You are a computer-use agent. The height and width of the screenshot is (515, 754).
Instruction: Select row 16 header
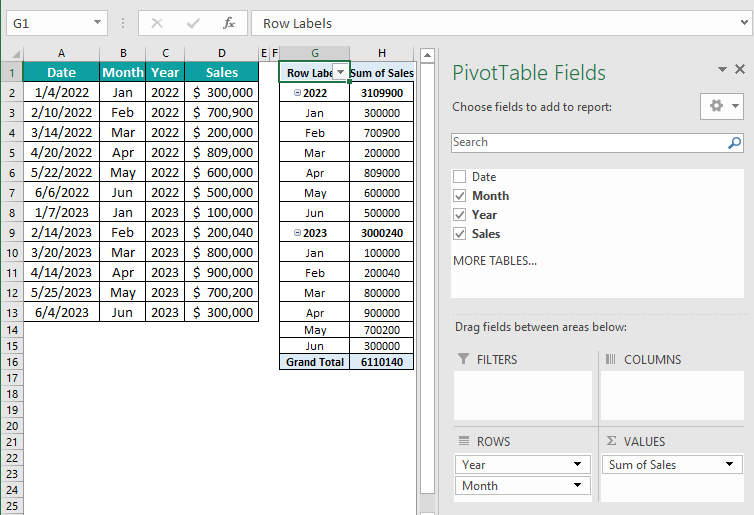pyautogui.click(x=12, y=362)
